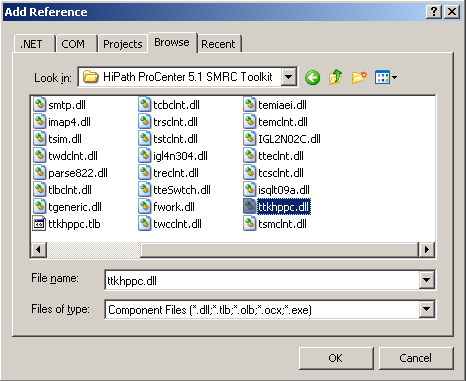
Task: Click the Cancel button
Action: (x=416, y=358)
